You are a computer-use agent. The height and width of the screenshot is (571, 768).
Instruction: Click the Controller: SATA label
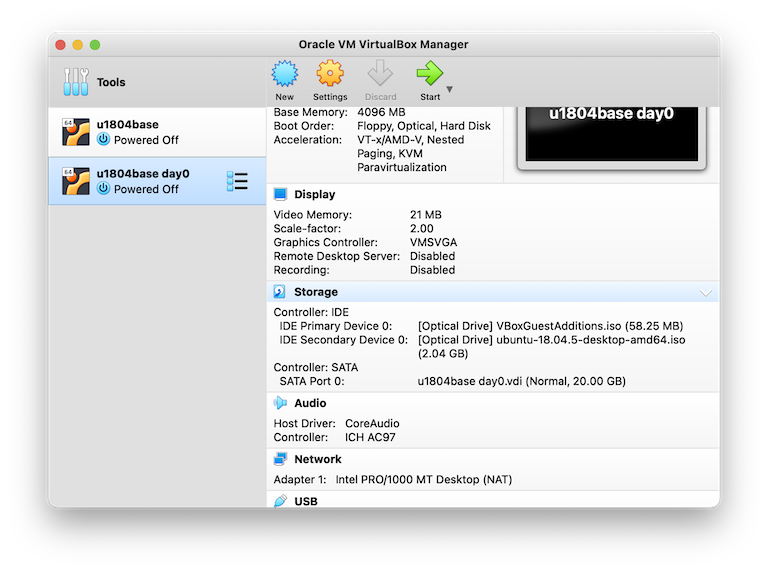point(316,367)
